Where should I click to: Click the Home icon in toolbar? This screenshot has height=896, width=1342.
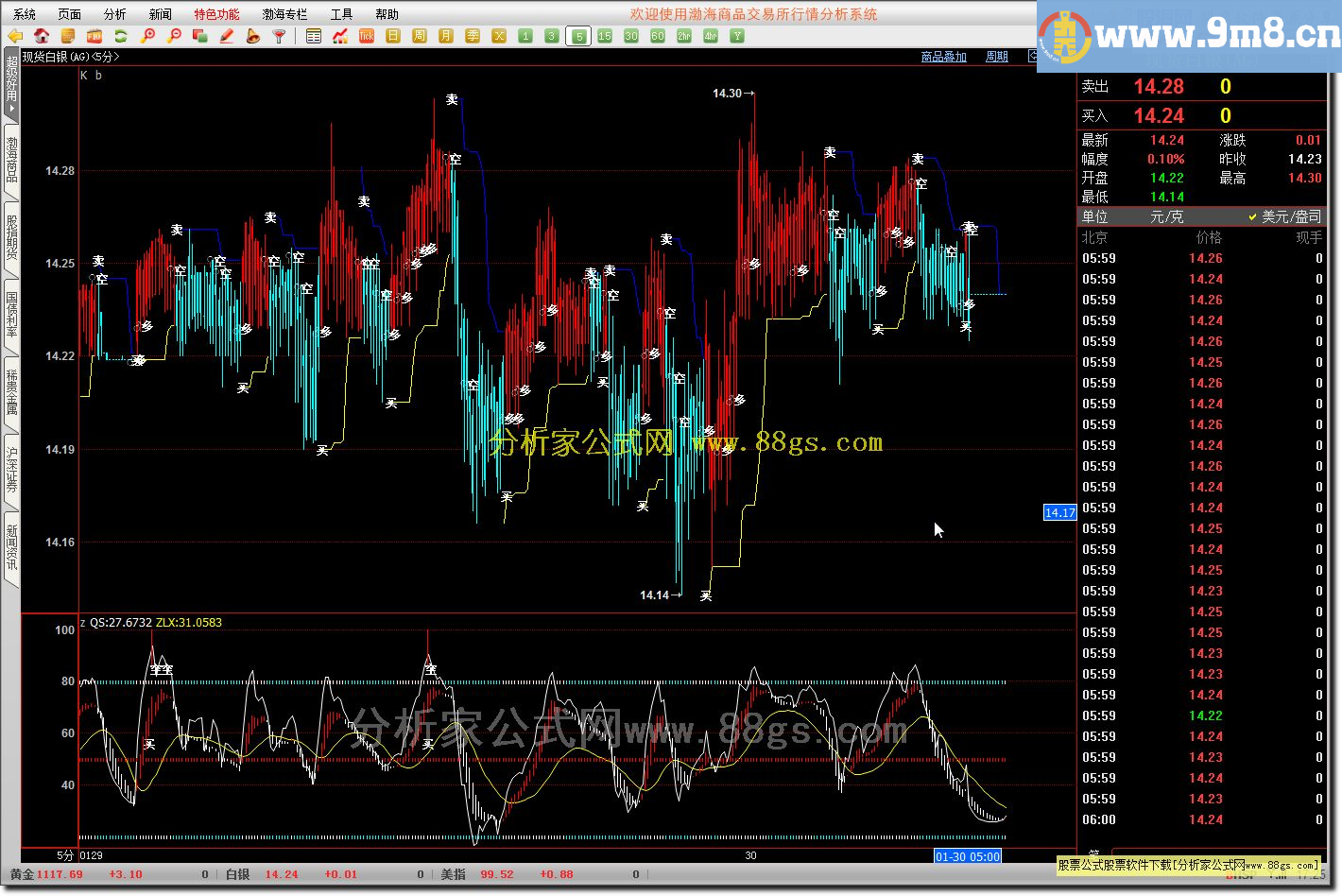[x=42, y=36]
